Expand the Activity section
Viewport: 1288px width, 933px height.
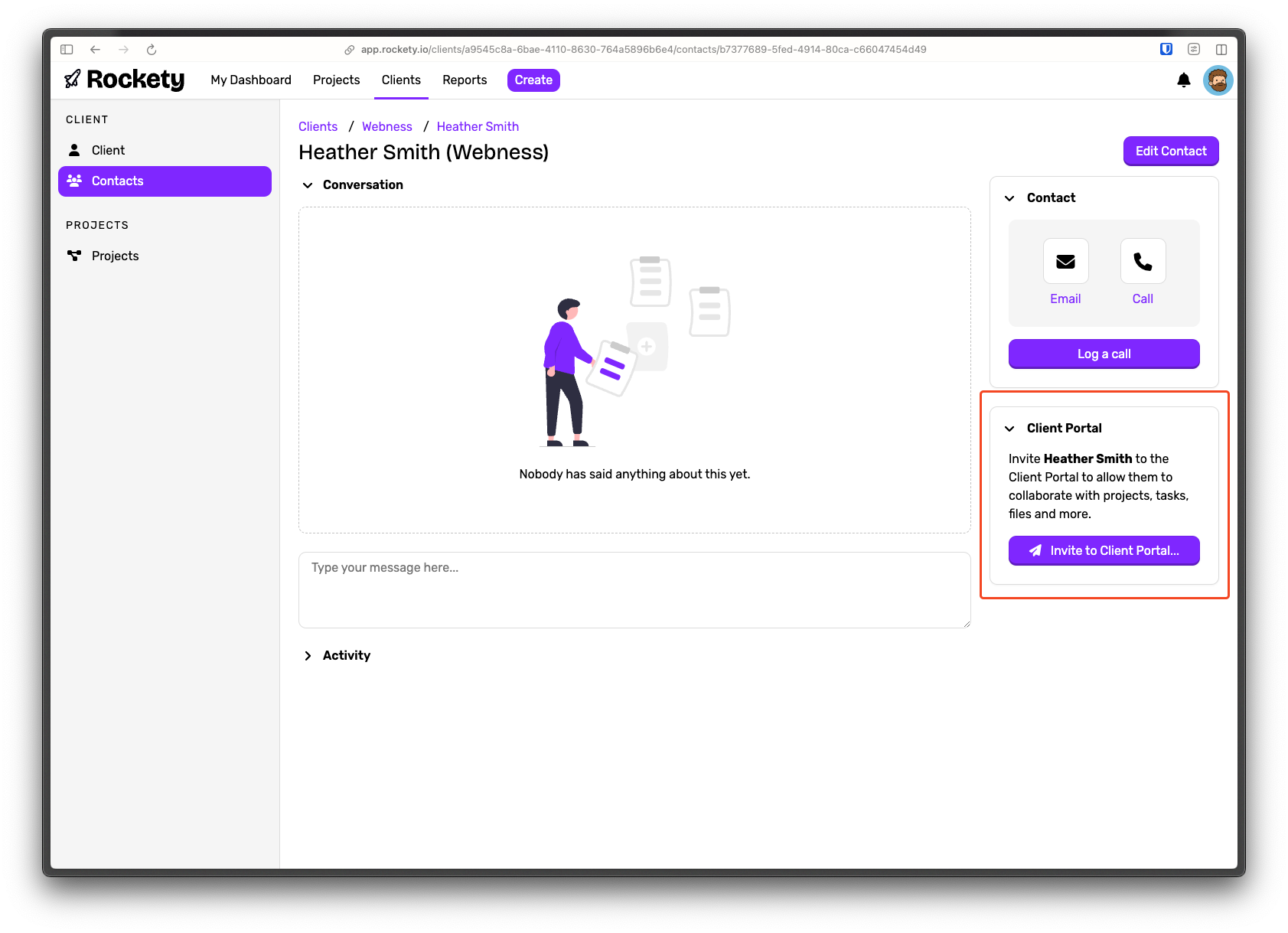point(308,655)
